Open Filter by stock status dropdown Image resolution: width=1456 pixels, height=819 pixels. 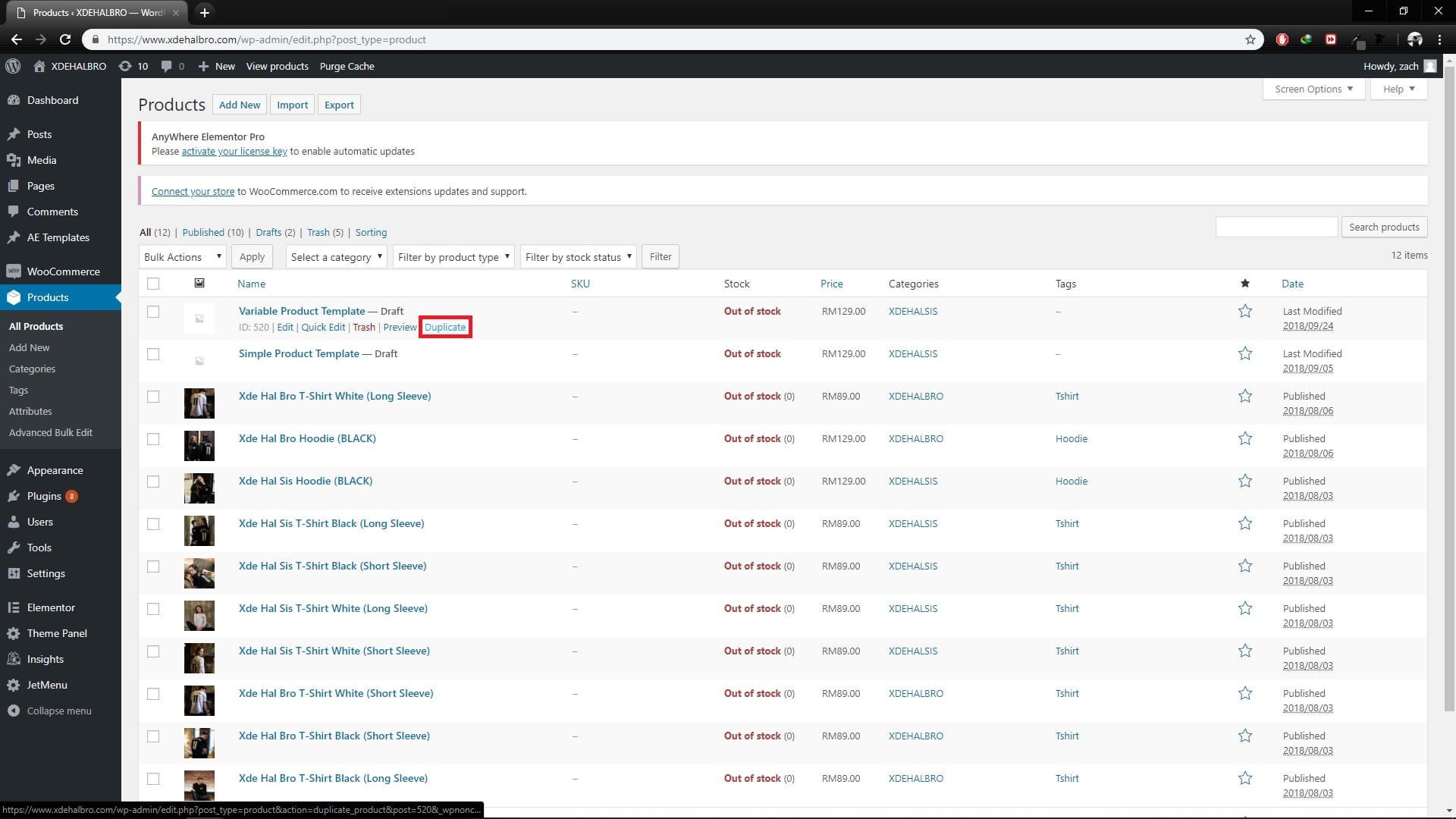click(x=578, y=257)
